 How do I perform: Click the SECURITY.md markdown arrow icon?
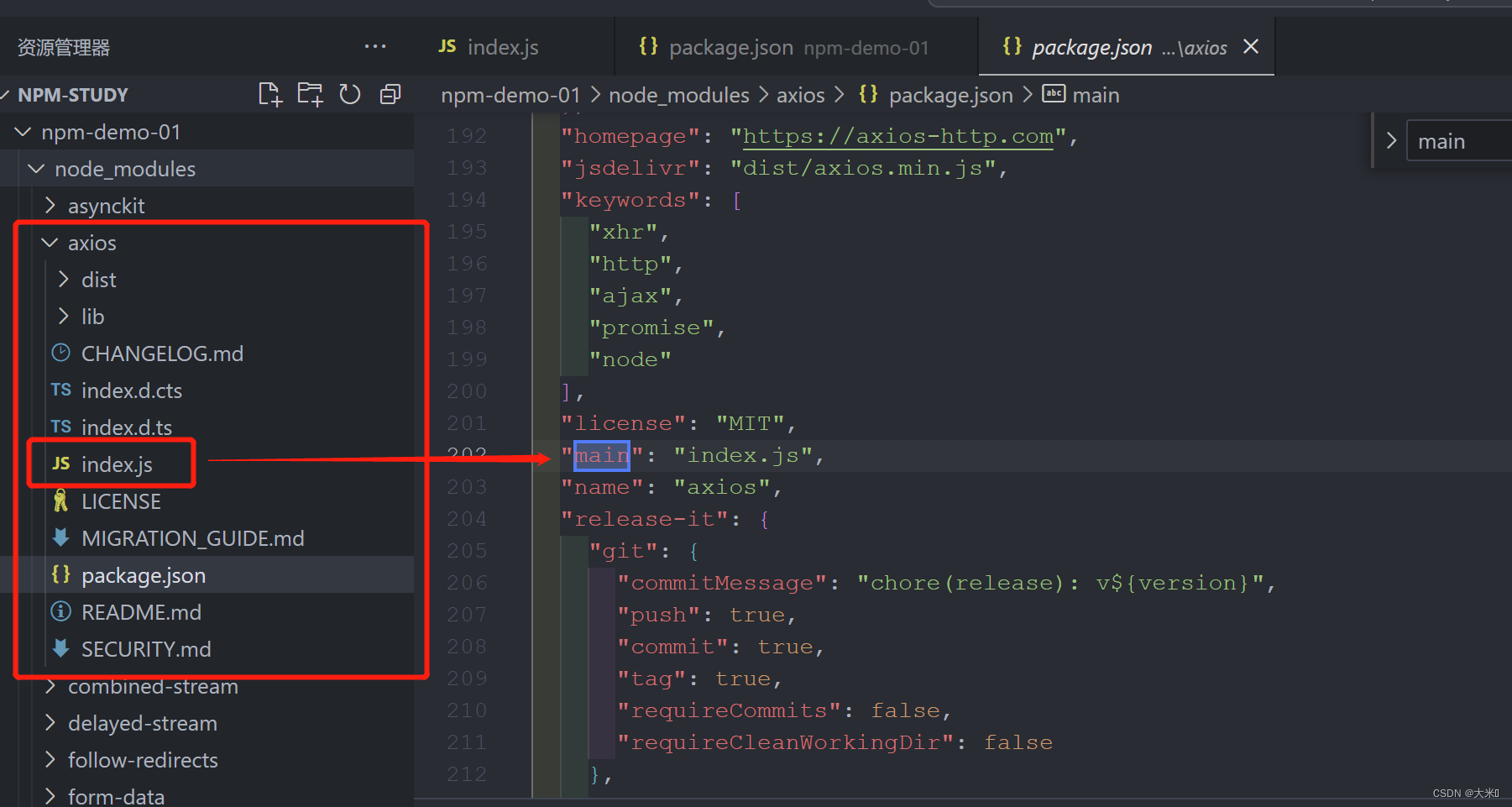[60, 648]
